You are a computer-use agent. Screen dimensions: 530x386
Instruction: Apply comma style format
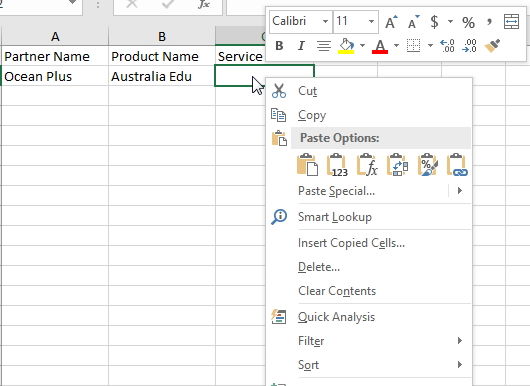(x=489, y=22)
